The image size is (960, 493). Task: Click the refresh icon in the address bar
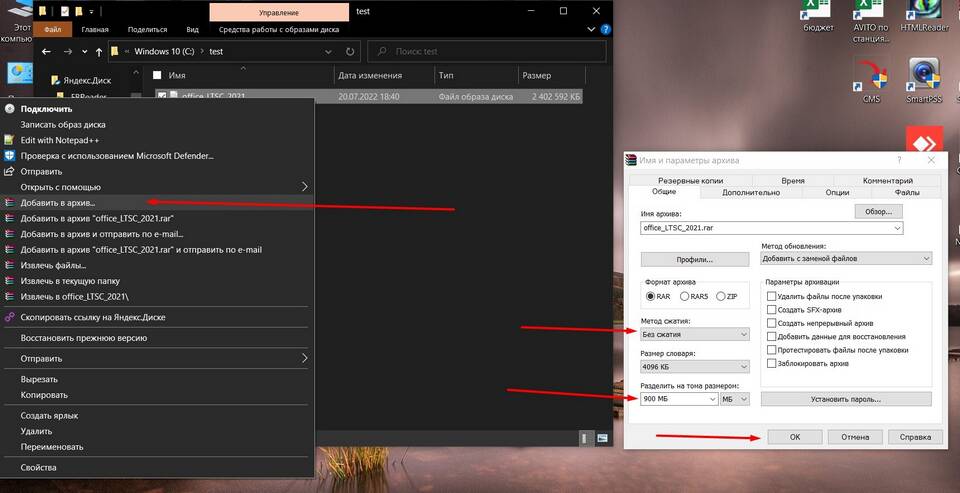(x=347, y=51)
